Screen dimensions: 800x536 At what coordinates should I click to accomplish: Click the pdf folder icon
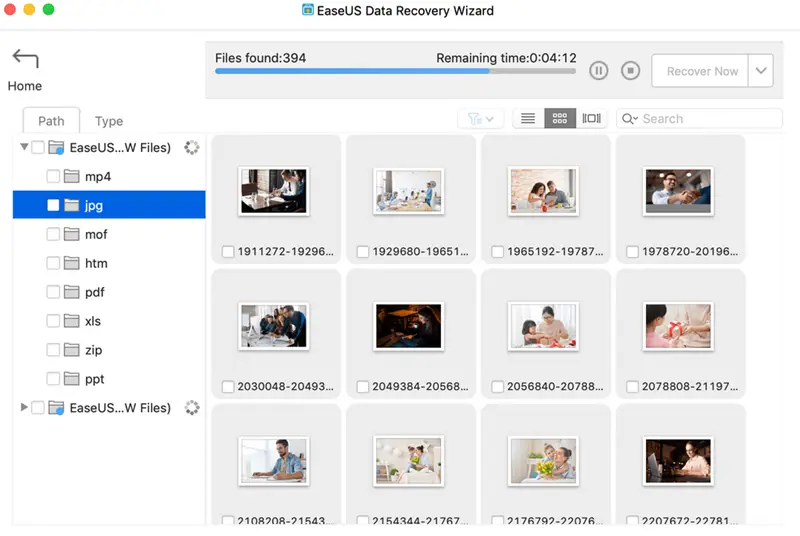coord(71,293)
